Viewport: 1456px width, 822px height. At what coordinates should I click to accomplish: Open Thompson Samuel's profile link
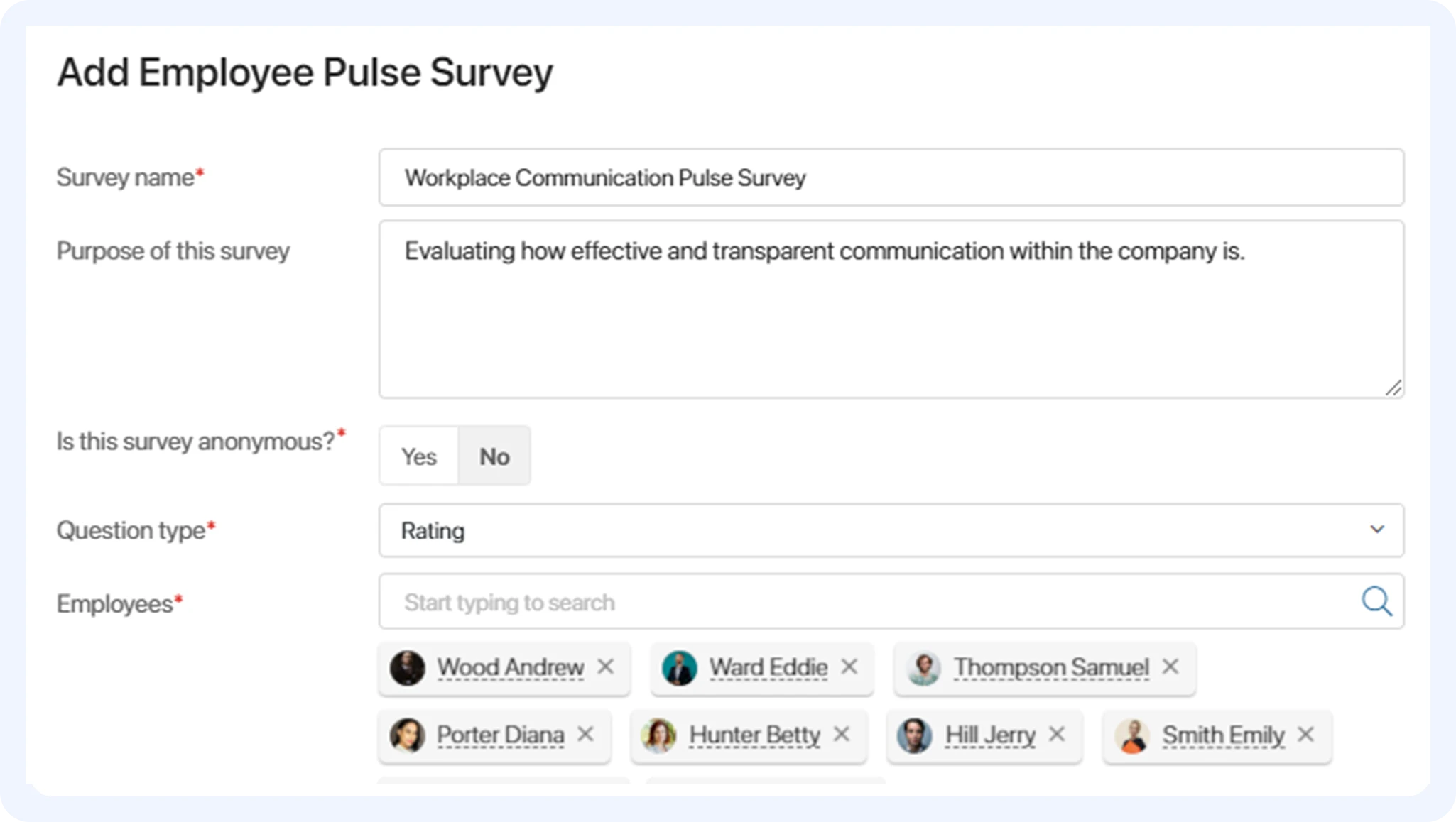pyautogui.click(x=1051, y=667)
